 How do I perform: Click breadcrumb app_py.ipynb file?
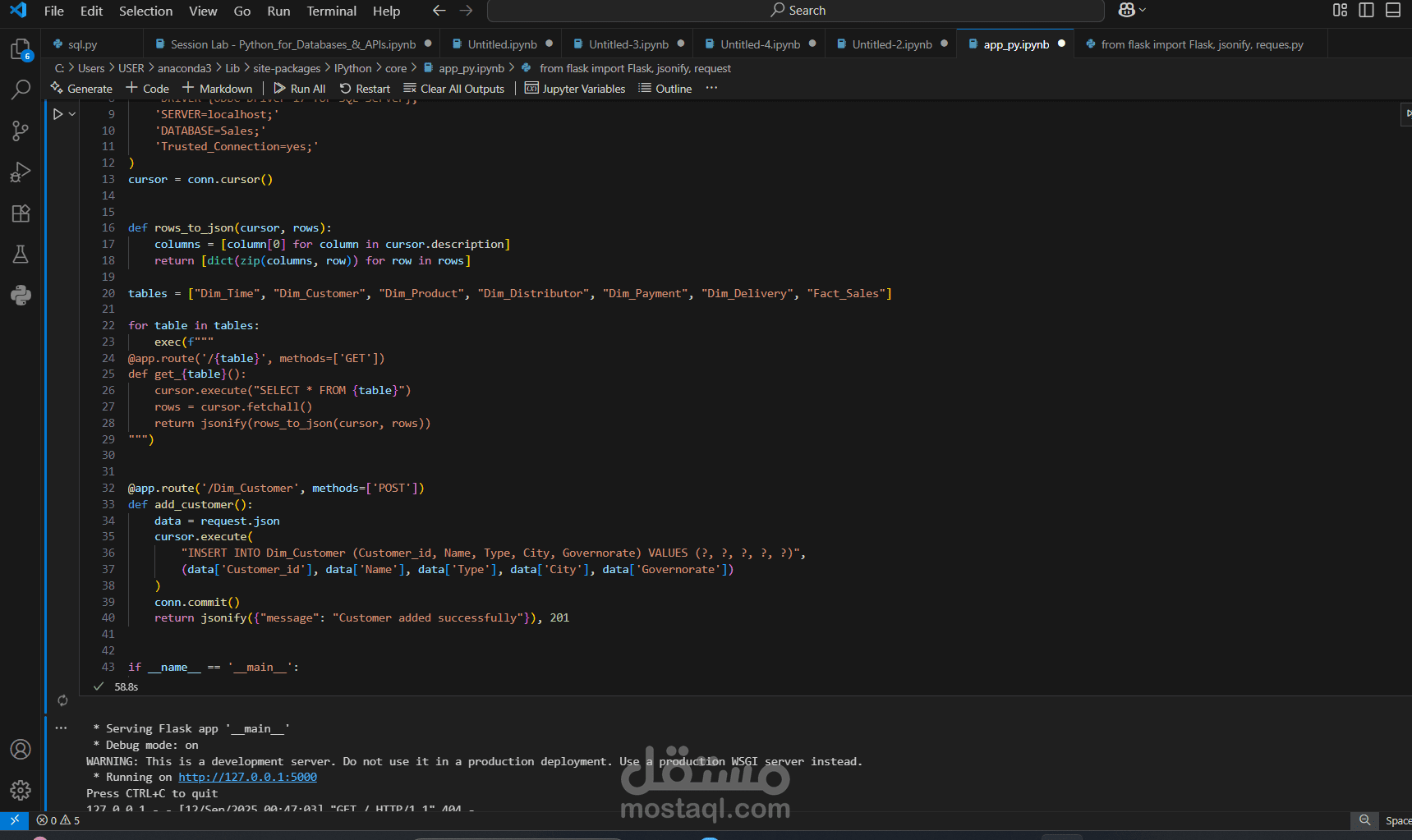[x=464, y=68]
